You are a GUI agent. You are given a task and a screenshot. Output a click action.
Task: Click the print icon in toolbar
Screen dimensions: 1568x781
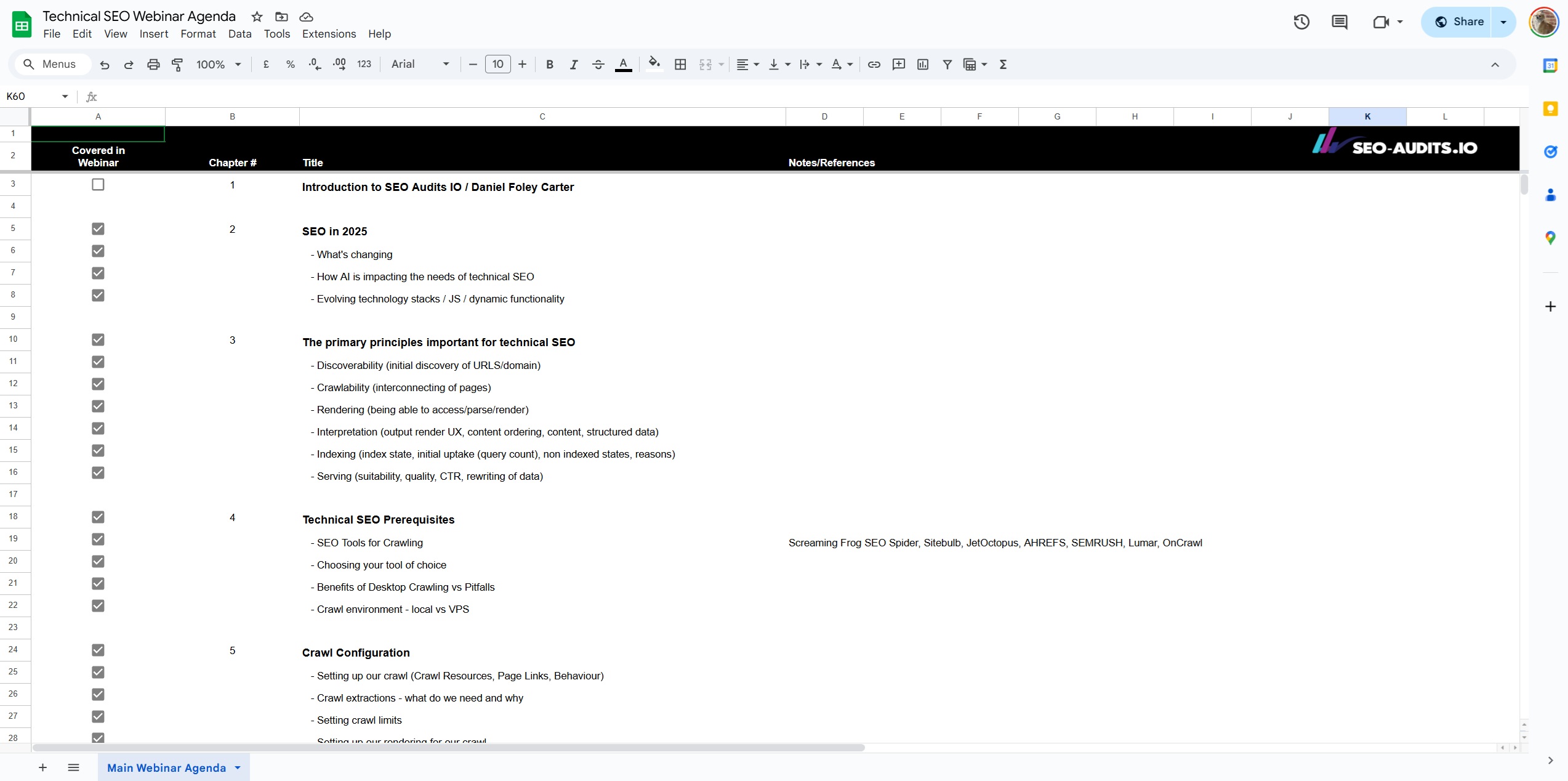pos(153,64)
